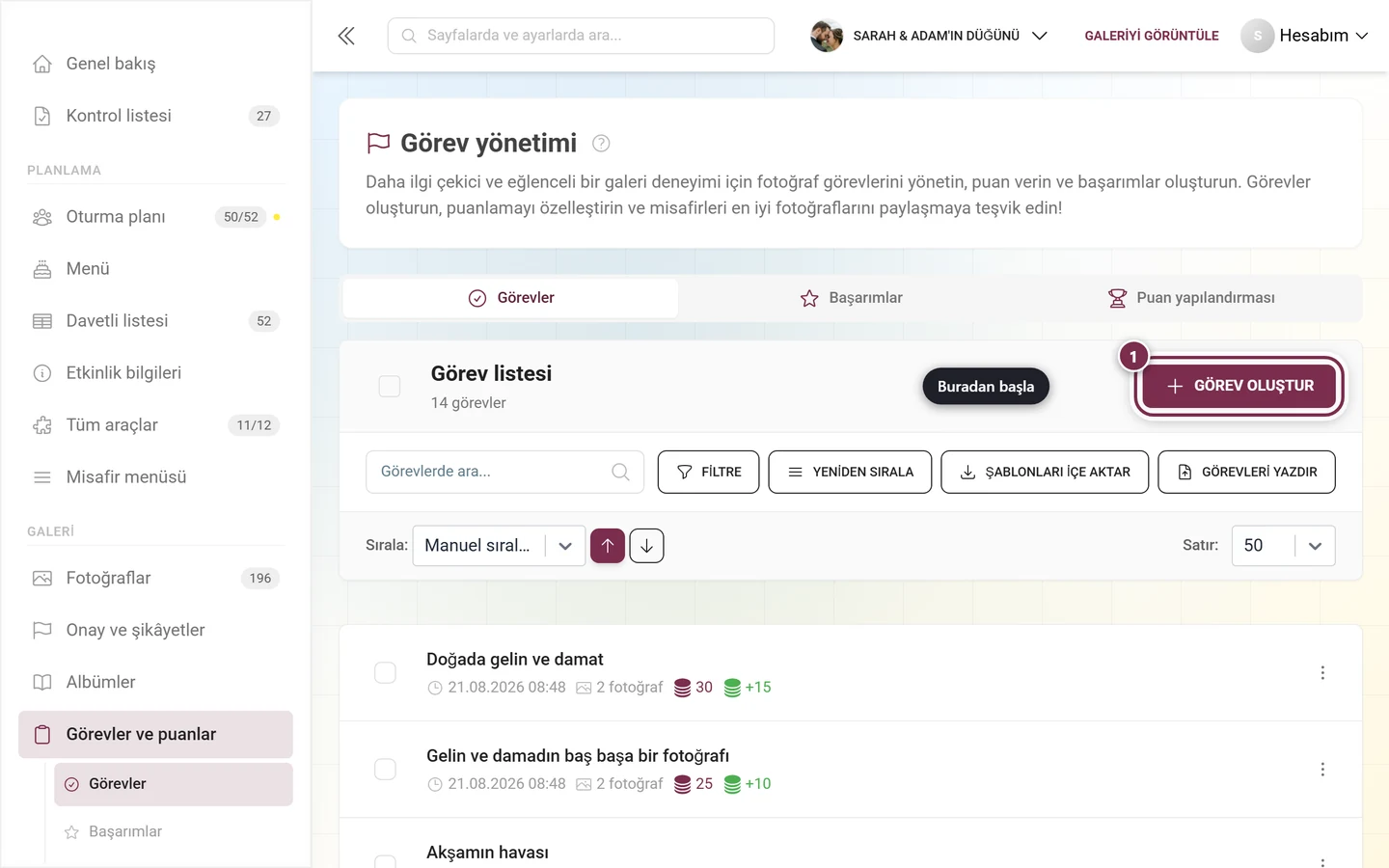Click the help question mark beside Görev yönetimi
The height and width of the screenshot is (868, 1389).
[x=601, y=144]
